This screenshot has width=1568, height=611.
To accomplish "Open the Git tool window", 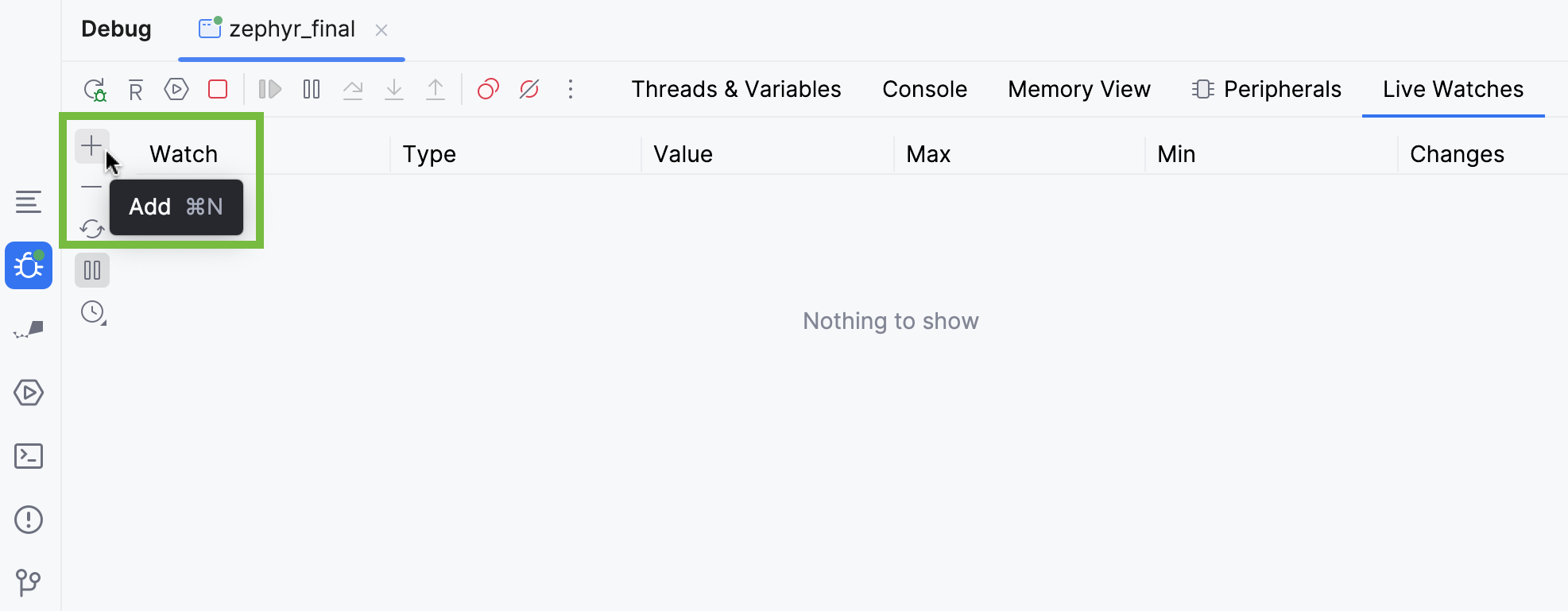I will pos(29,582).
